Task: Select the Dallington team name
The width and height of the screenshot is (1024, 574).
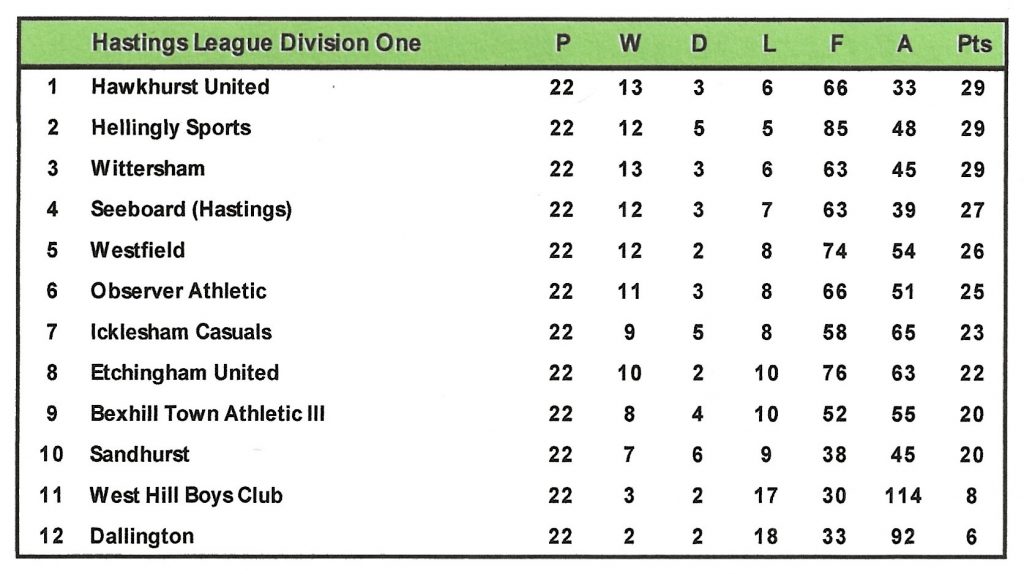Action: [x=142, y=537]
